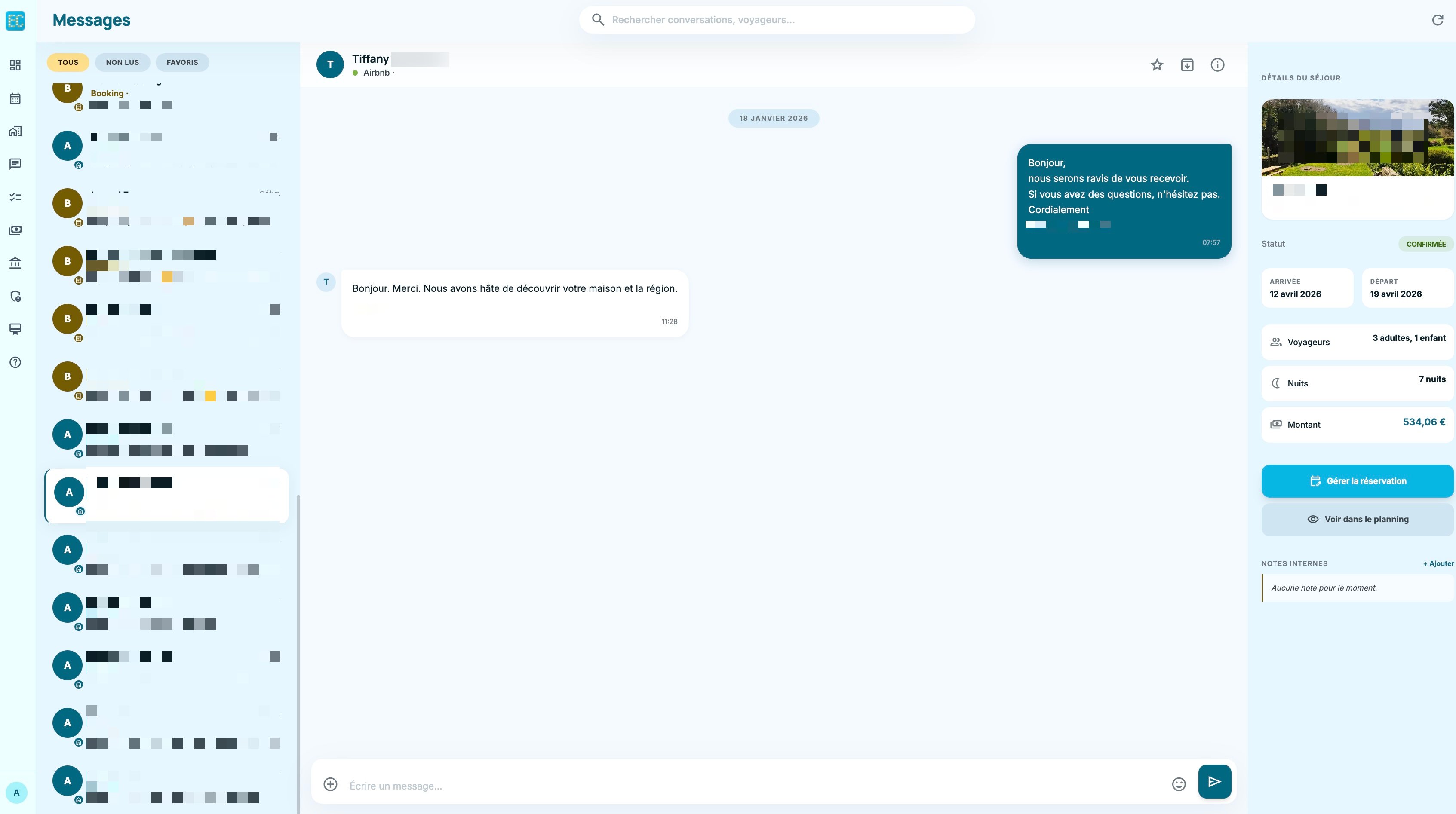Open the calendar planning icon
This screenshot has width=1456, height=814.
(x=15, y=98)
